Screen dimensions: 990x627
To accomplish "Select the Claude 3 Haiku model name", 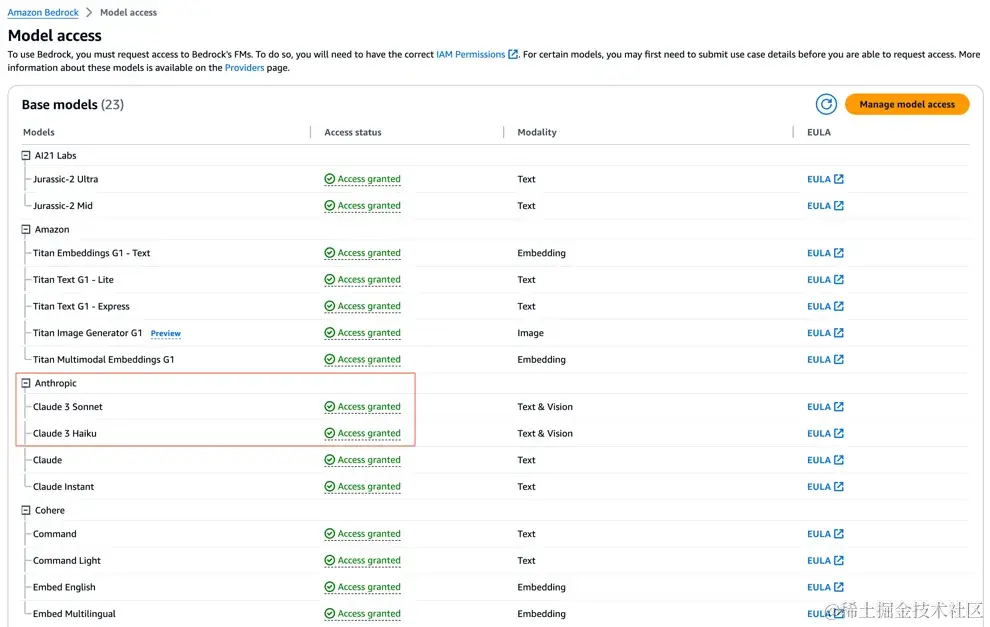I will click(x=64, y=433).
